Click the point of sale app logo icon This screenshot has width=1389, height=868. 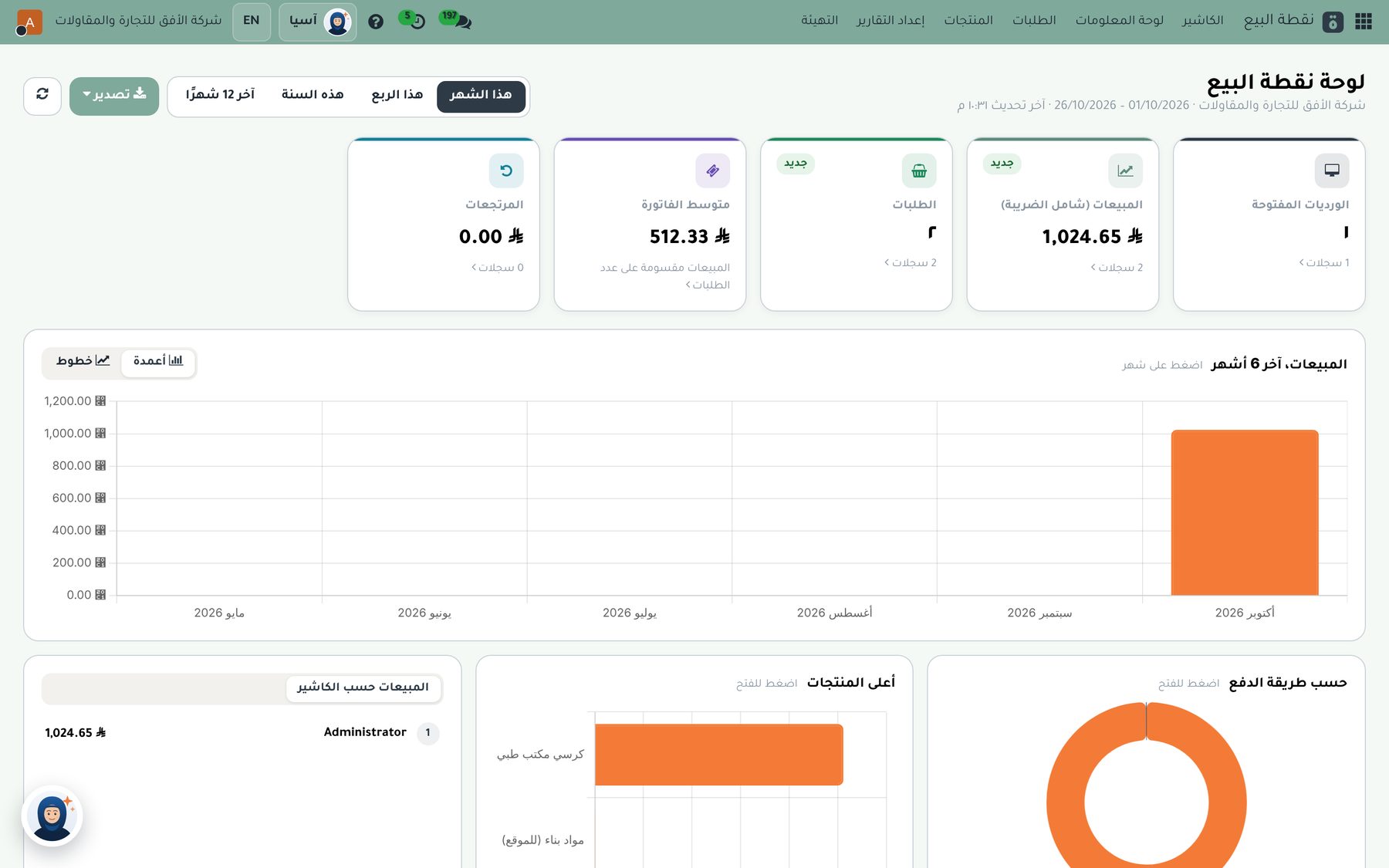point(1333,22)
